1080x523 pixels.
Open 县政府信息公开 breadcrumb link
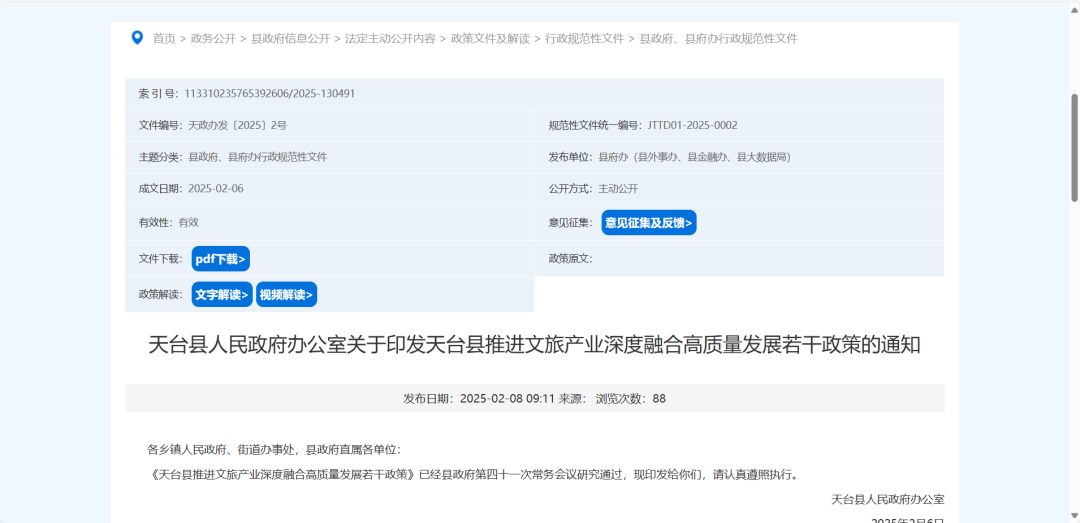(291, 39)
